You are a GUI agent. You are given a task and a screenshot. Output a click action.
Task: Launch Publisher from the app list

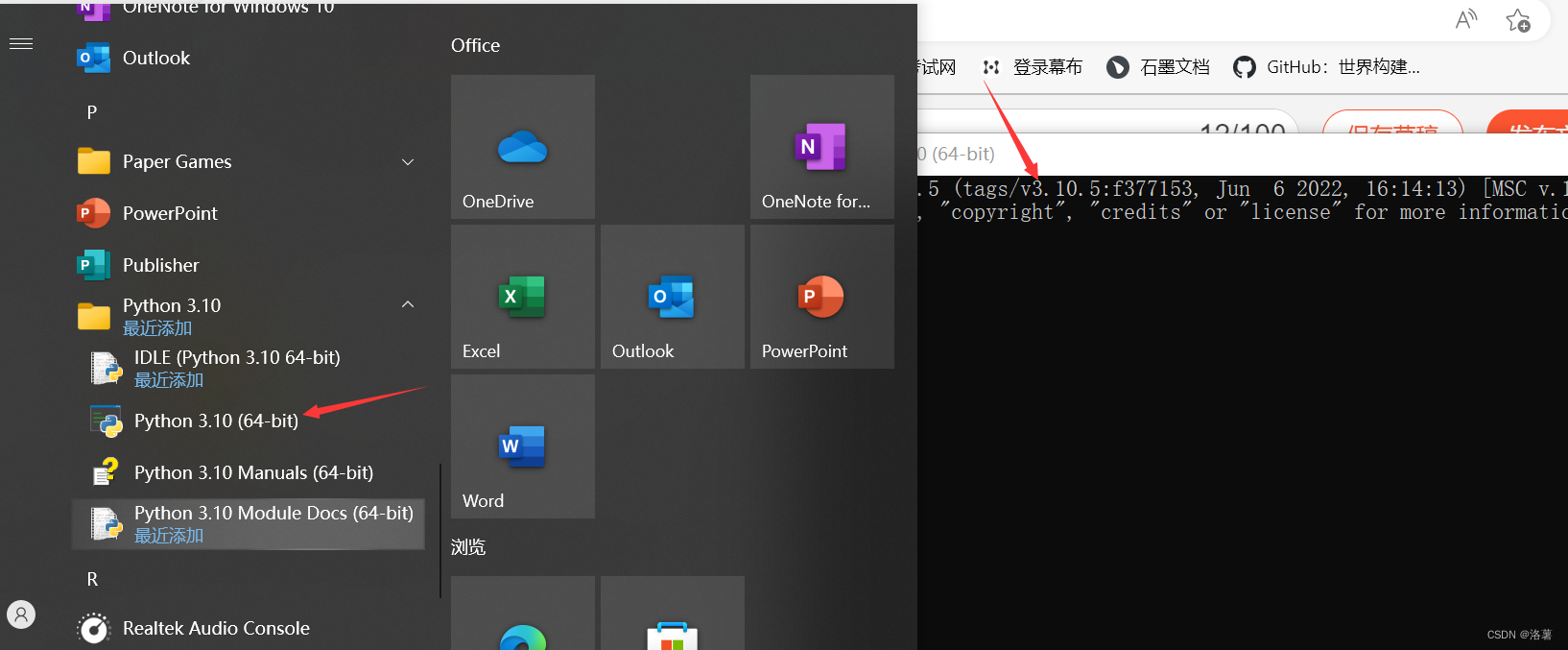coord(248,265)
